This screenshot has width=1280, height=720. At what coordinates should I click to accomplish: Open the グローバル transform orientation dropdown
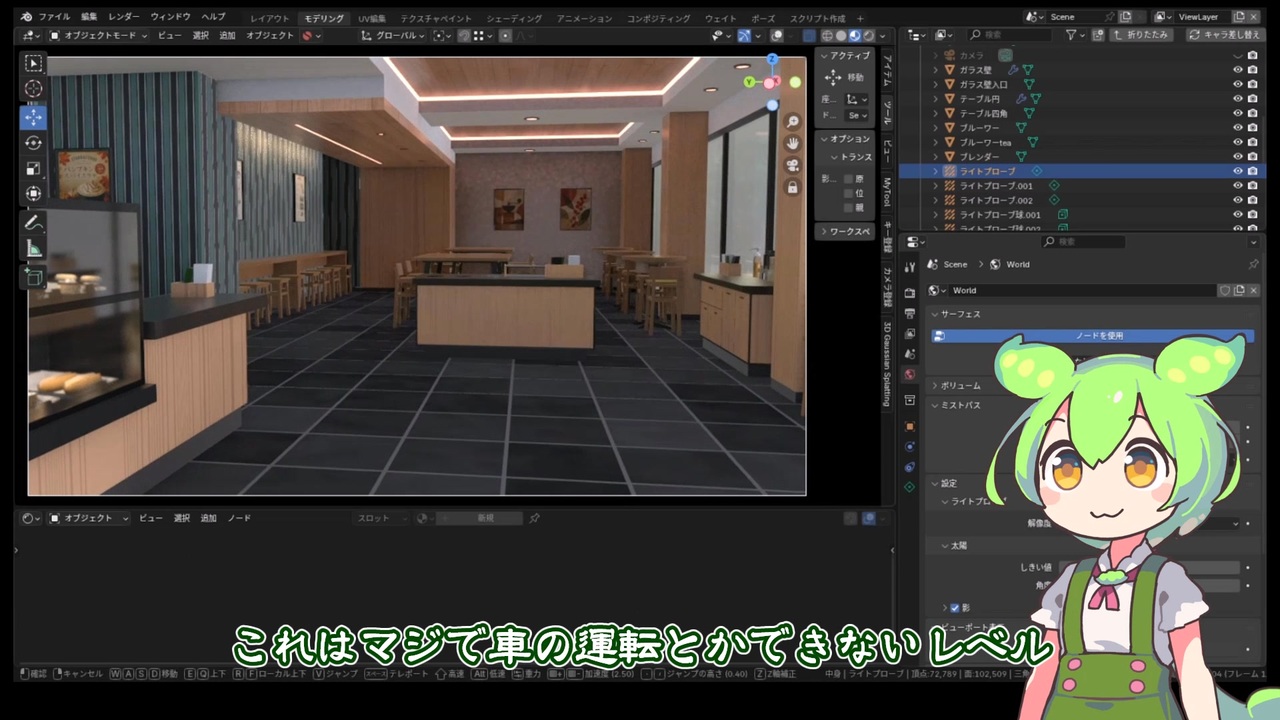coord(392,36)
